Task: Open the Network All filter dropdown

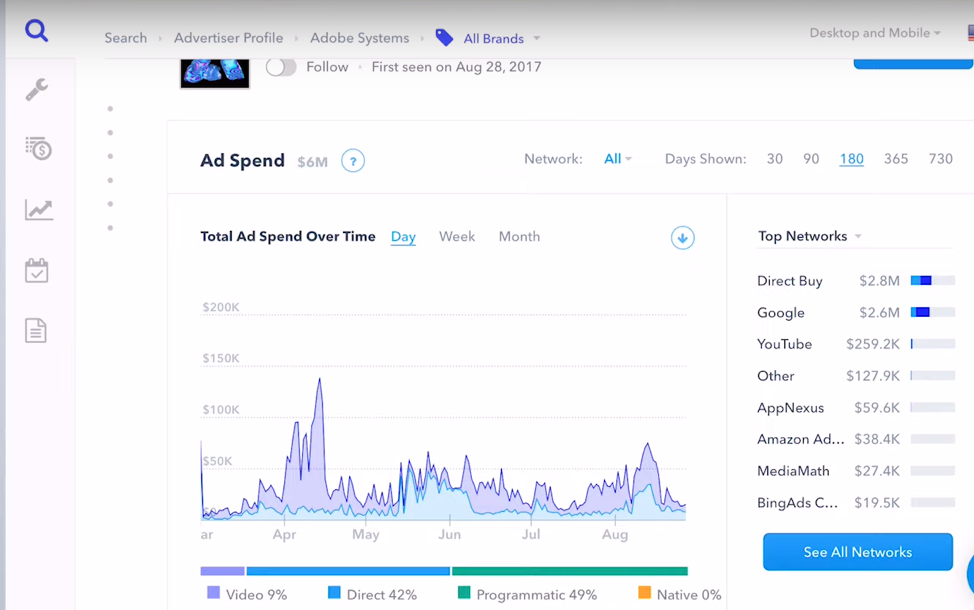Action: (x=617, y=159)
